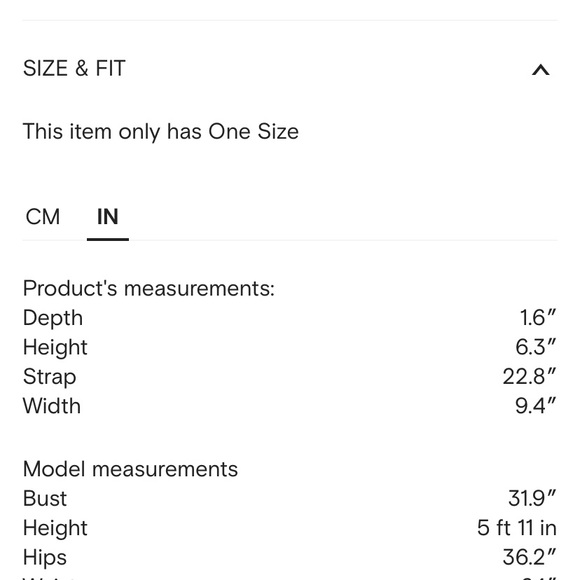Select the IN unit tab

coord(108,217)
